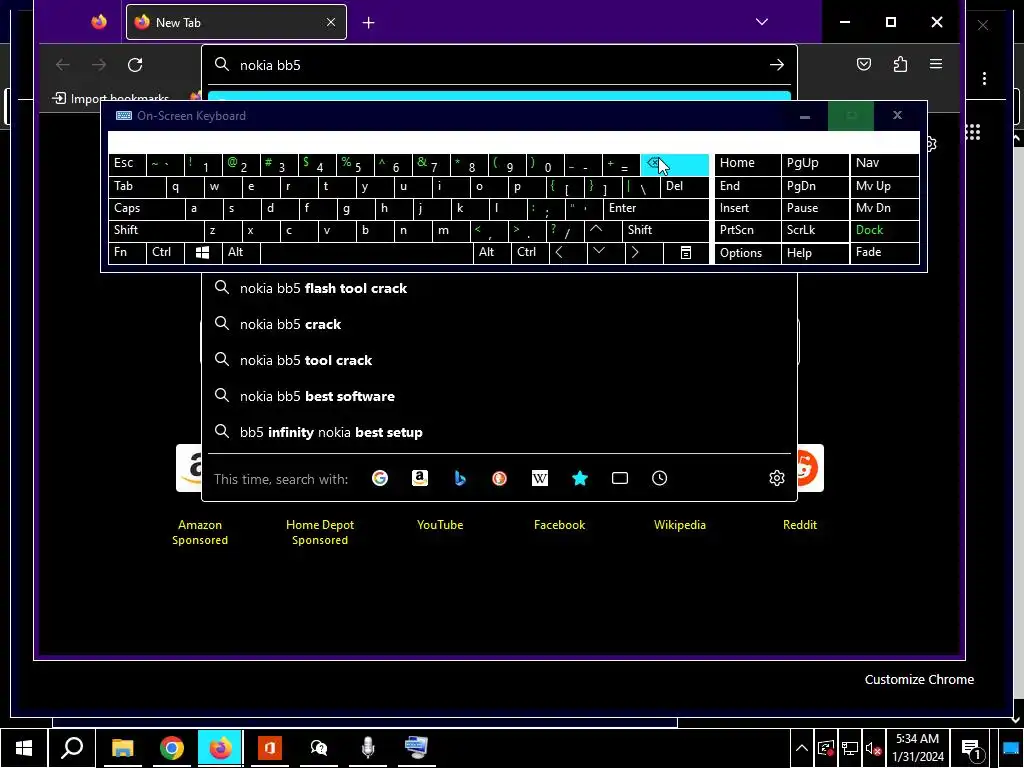Toggle the left Alt key

pos(241,253)
